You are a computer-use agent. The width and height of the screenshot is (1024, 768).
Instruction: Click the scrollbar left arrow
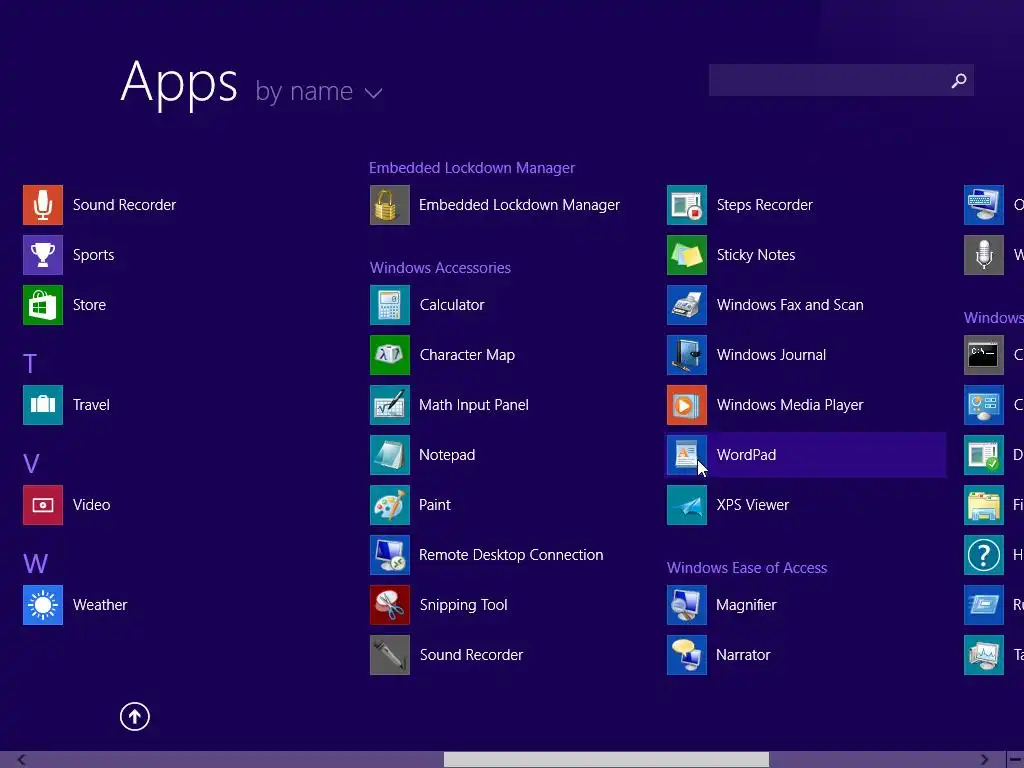coord(22,760)
